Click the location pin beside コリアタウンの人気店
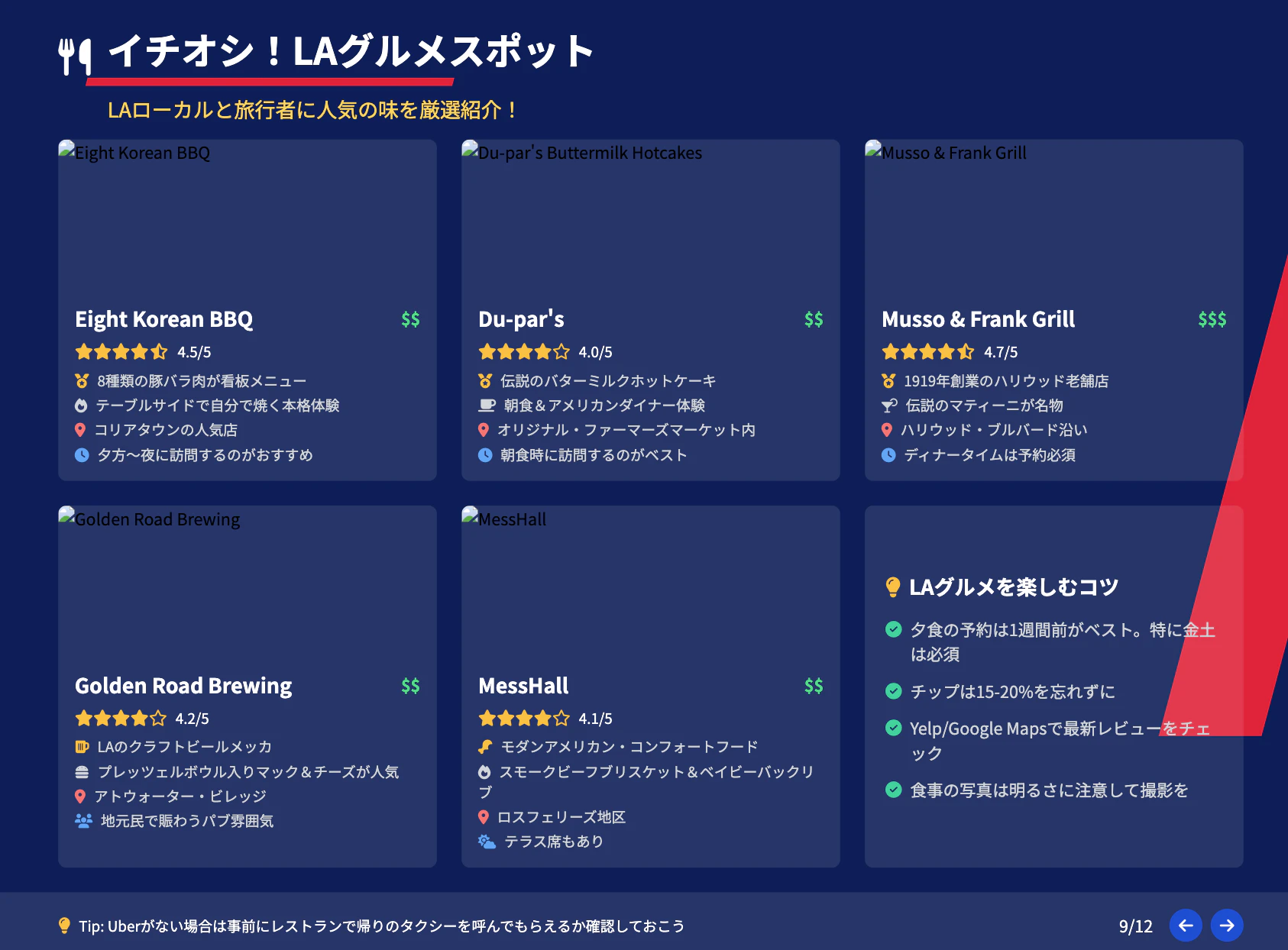Screen dimensions: 1288x950 [80, 430]
